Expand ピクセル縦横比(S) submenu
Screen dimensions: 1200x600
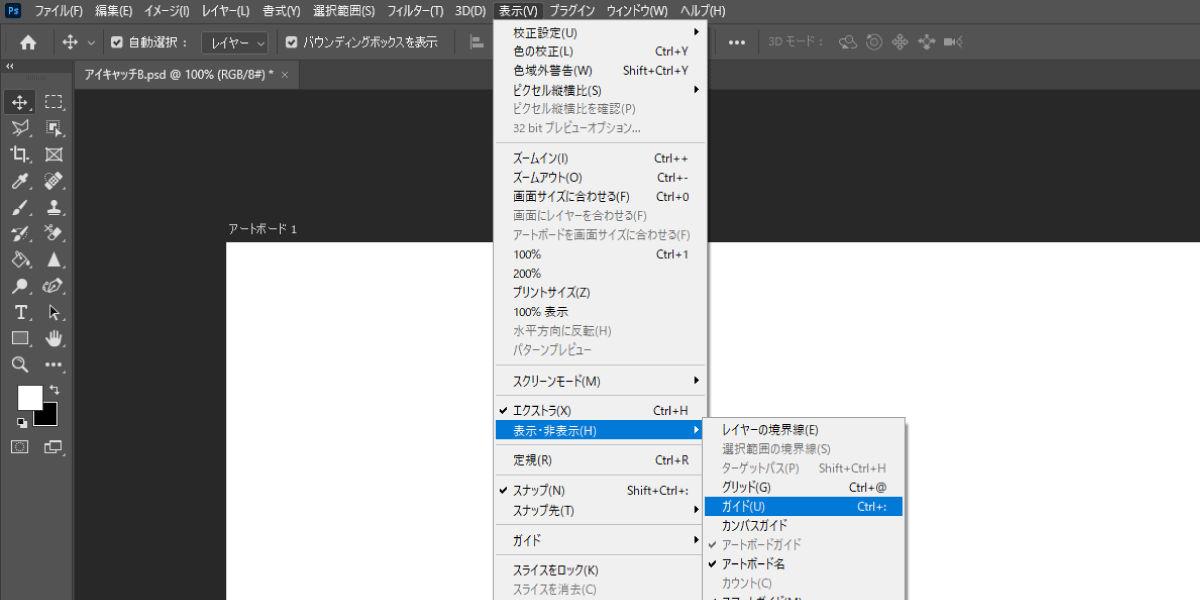click(x=601, y=90)
